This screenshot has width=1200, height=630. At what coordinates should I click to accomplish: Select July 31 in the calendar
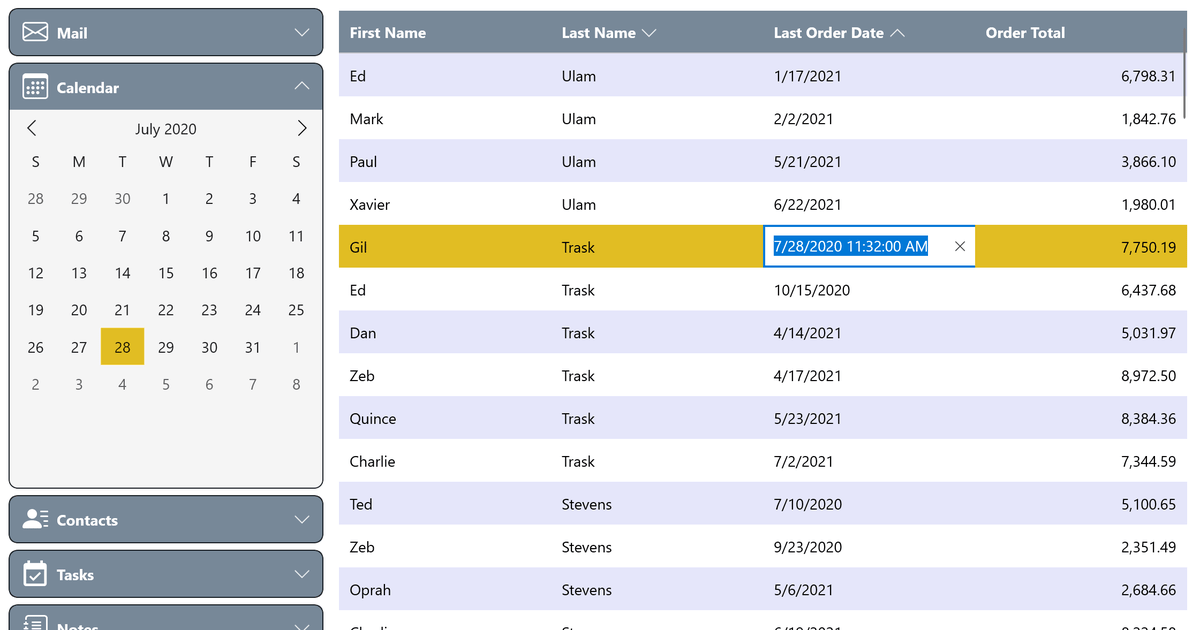[253, 347]
